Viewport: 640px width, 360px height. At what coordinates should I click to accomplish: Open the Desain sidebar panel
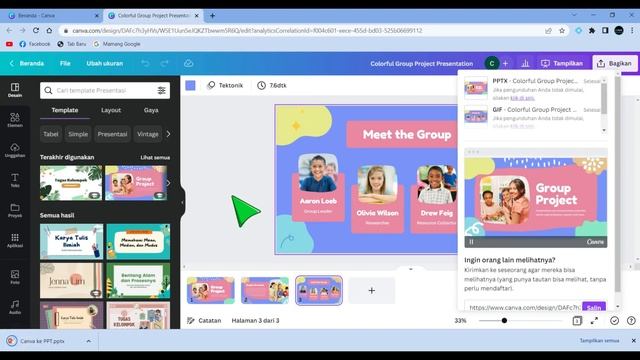(15, 90)
